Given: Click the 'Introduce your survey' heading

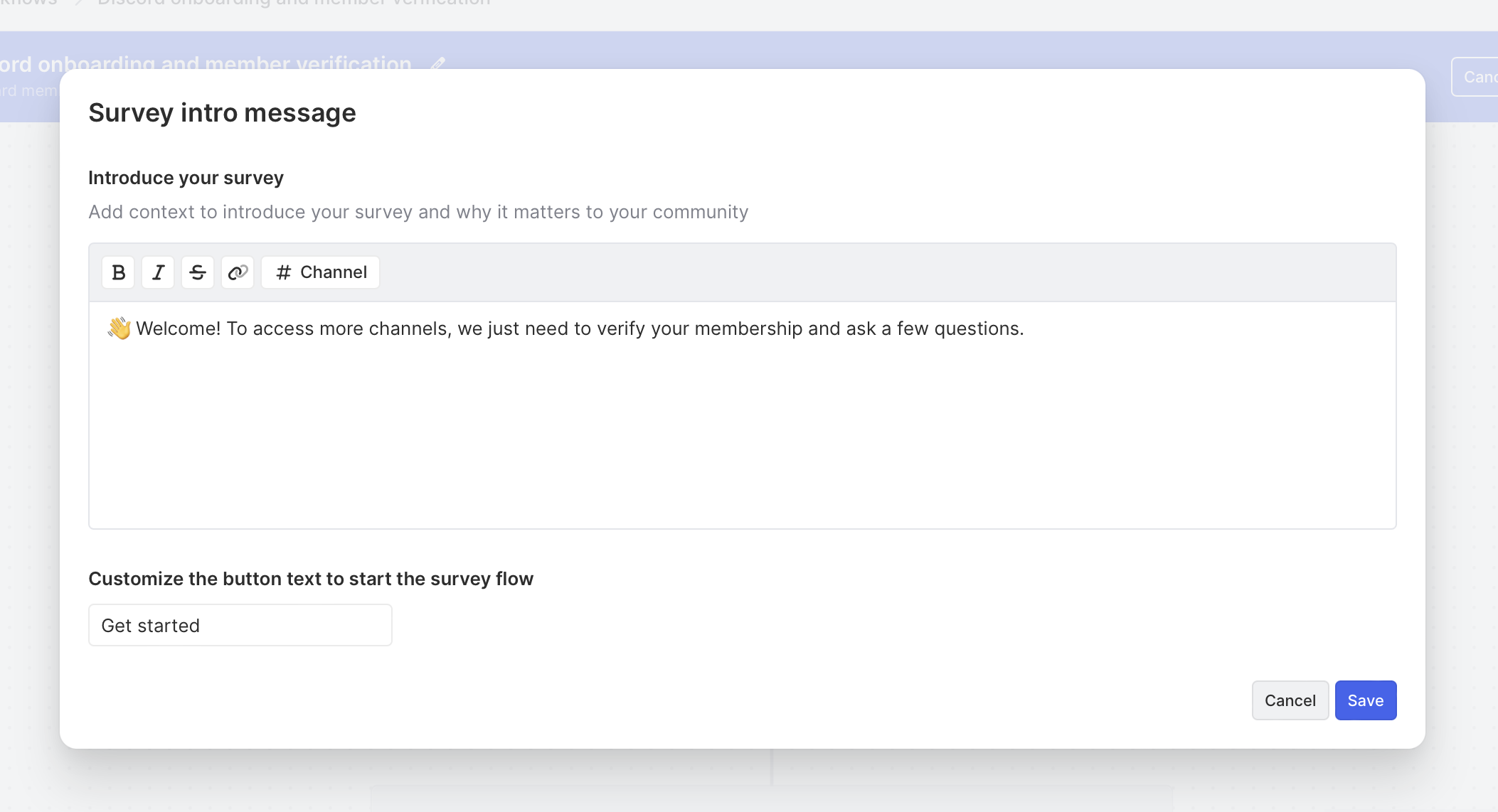Looking at the screenshot, I should pos(186,178).
